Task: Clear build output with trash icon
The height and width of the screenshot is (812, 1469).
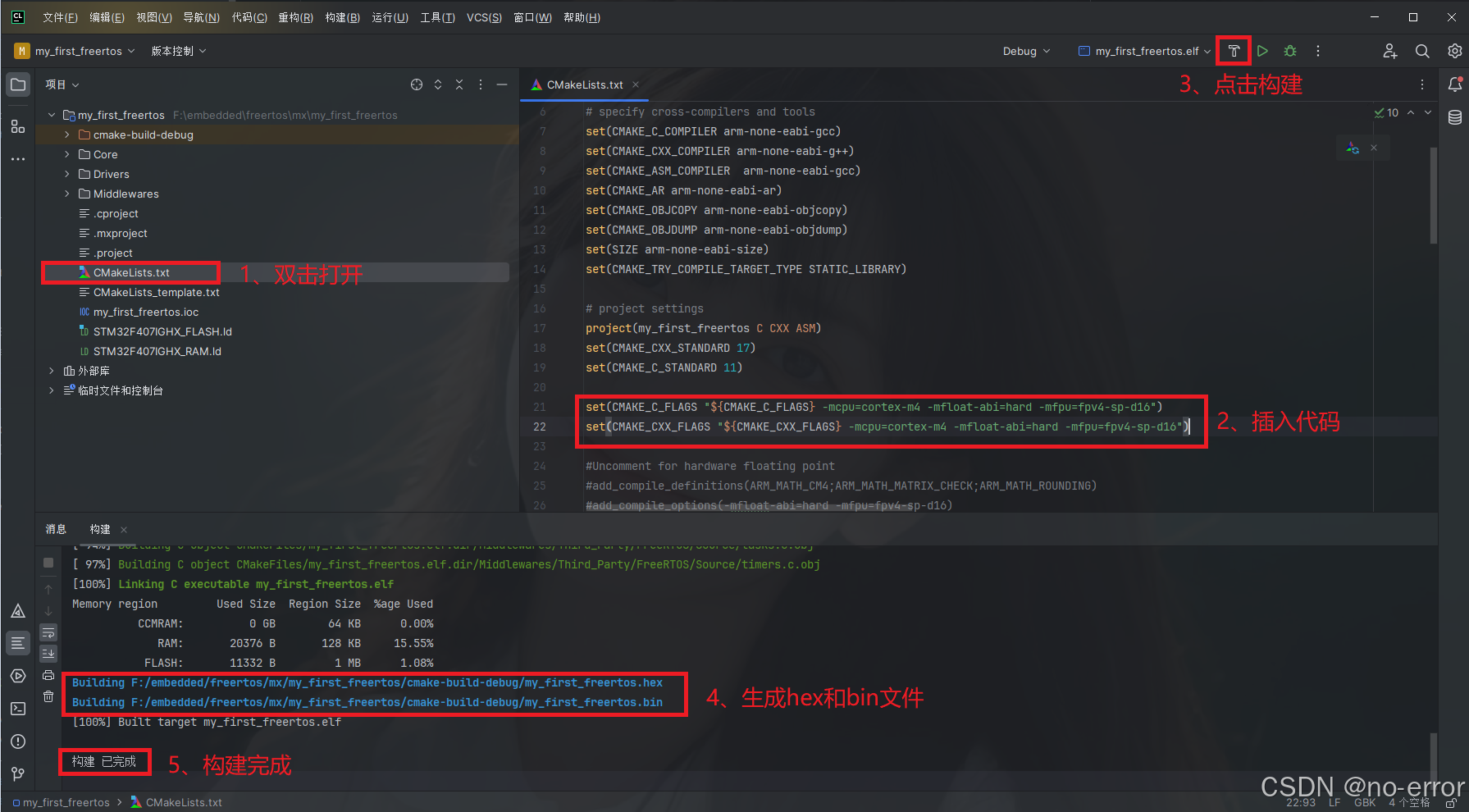Action: point(48,696)
